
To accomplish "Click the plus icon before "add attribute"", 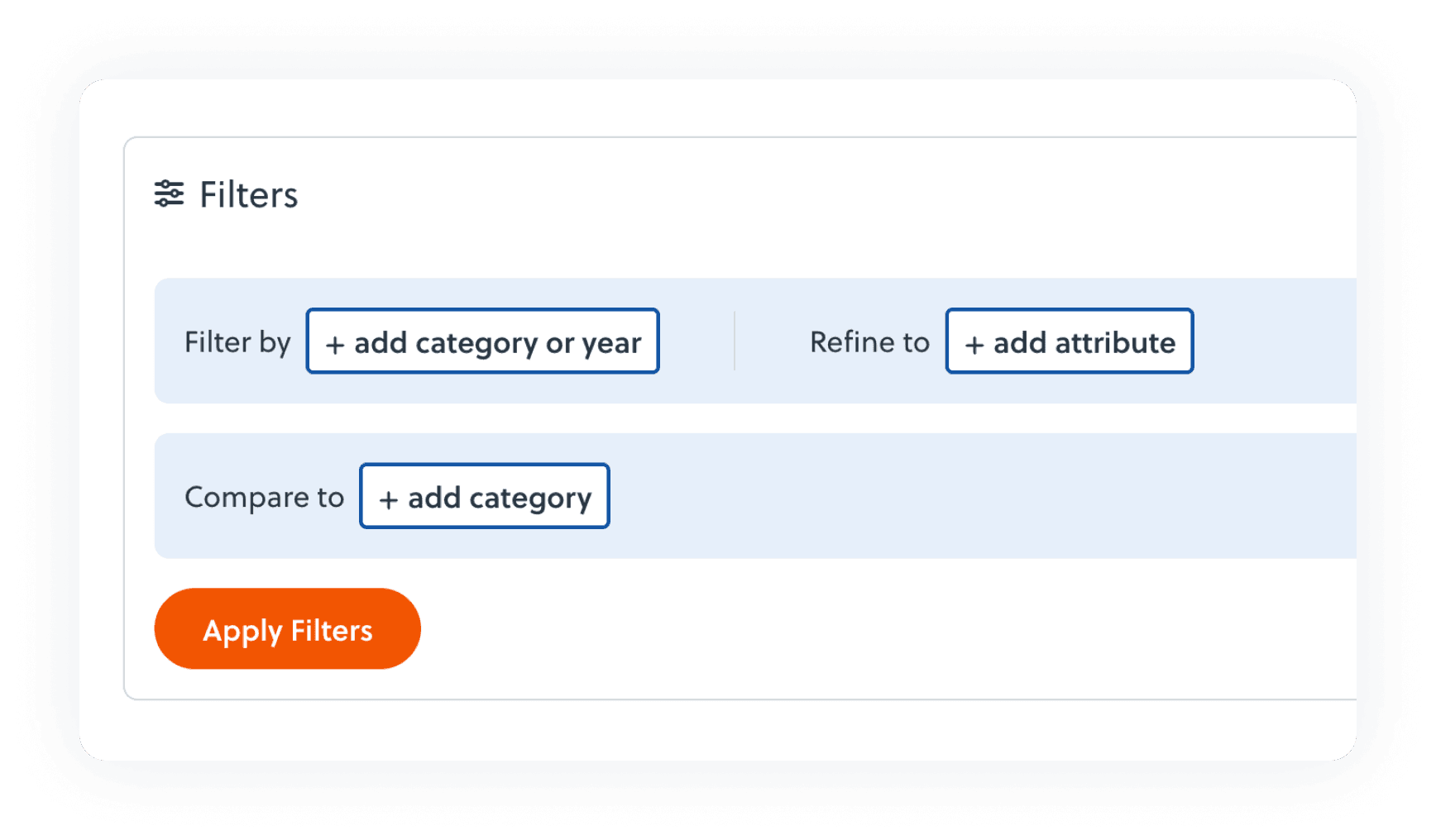I will click(974, 345).
